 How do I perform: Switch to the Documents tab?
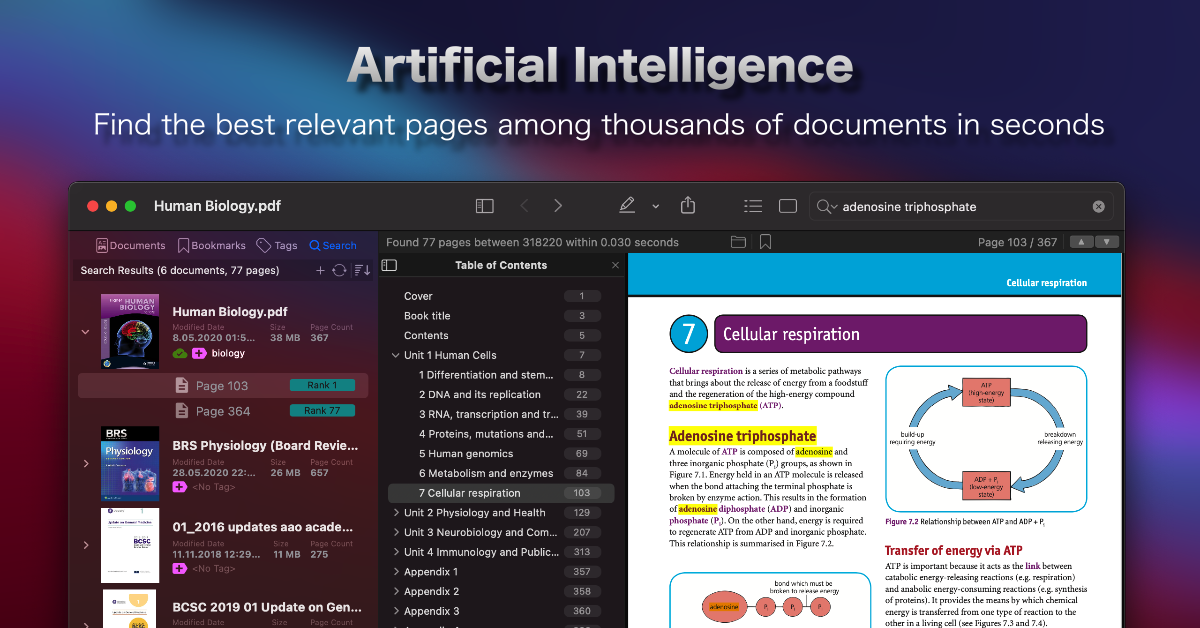[x=130, y=245]
